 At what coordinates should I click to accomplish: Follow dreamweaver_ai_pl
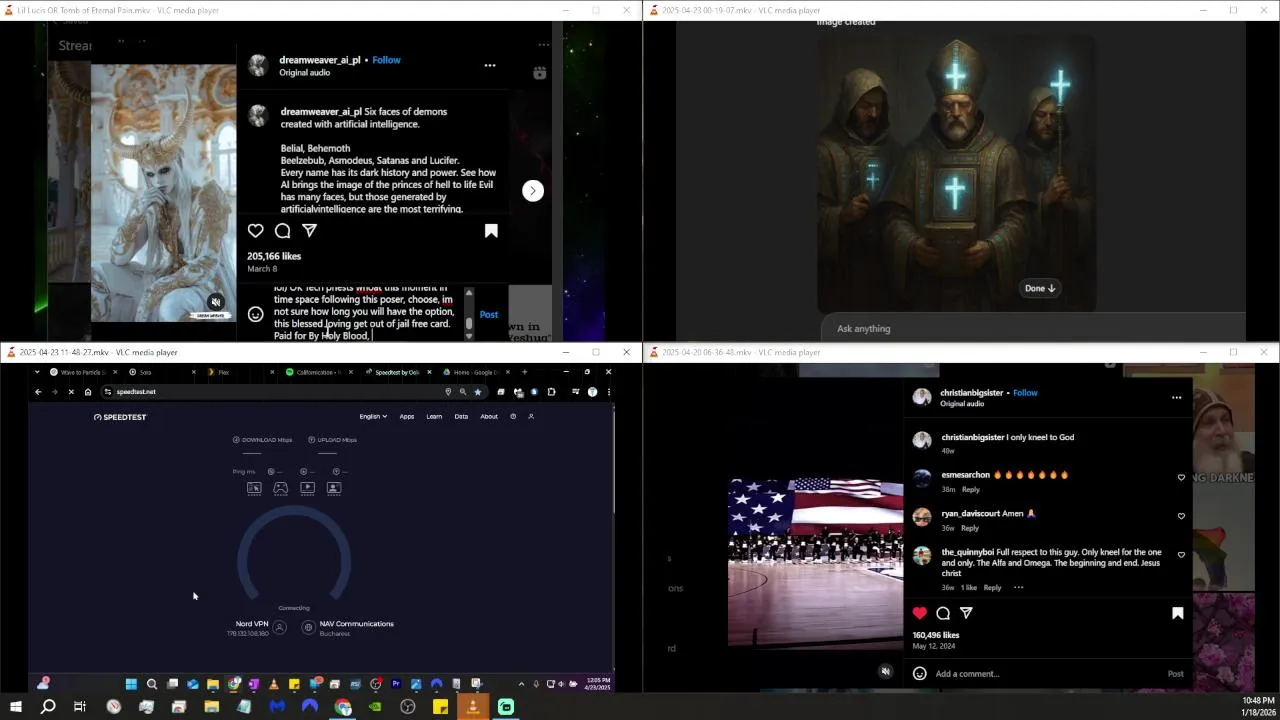[386, 60]
